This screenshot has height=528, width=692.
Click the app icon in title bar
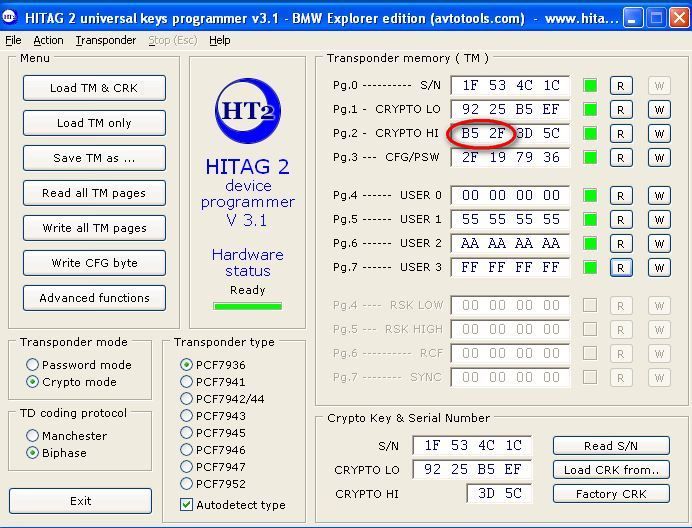(x=9, y=17)
